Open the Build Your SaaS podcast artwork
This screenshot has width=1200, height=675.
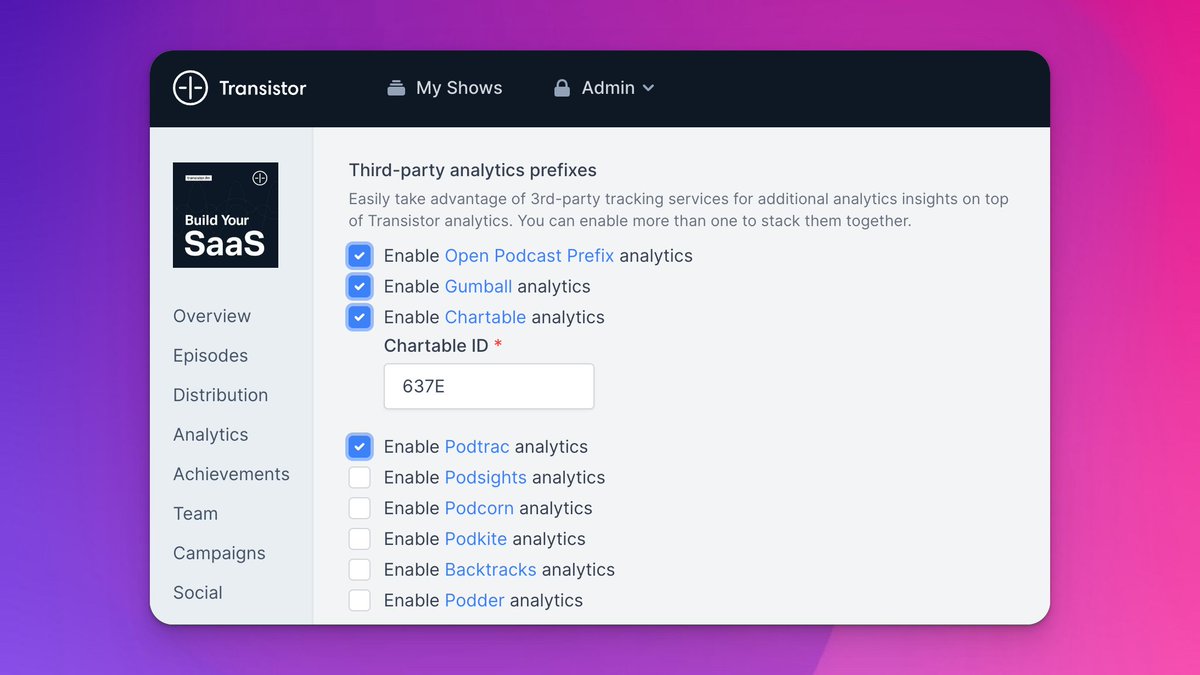click(x=225, y=215)
